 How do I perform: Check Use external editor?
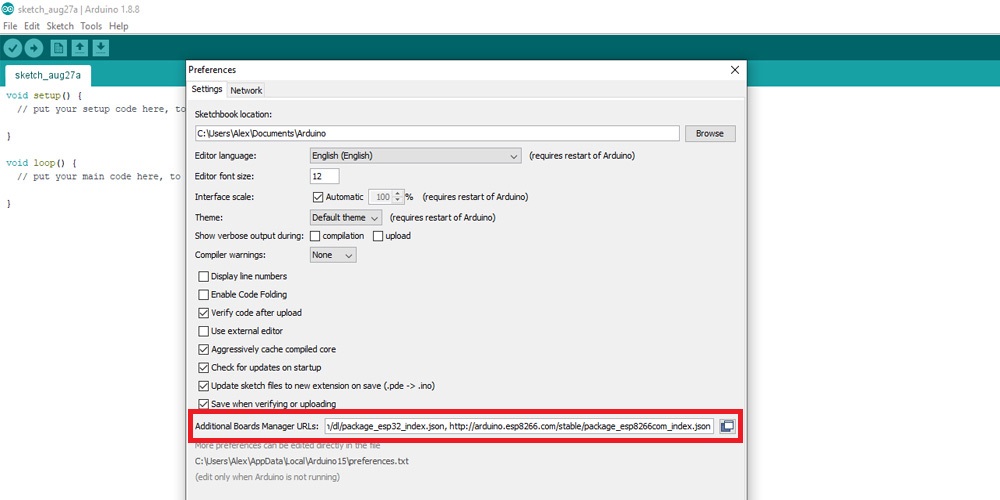(x=203, y=332)
